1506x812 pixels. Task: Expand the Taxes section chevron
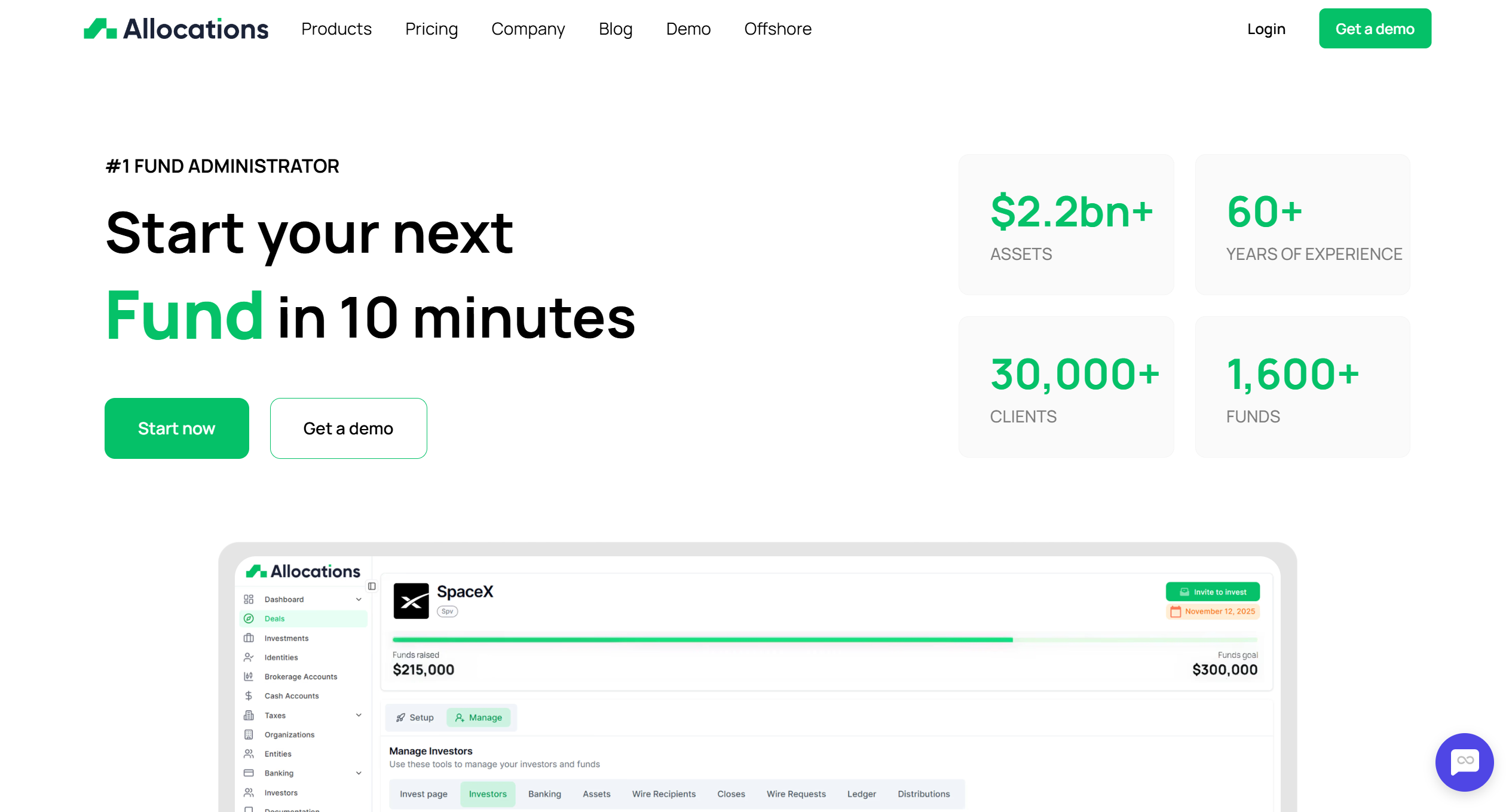click(x=359, y=715)
